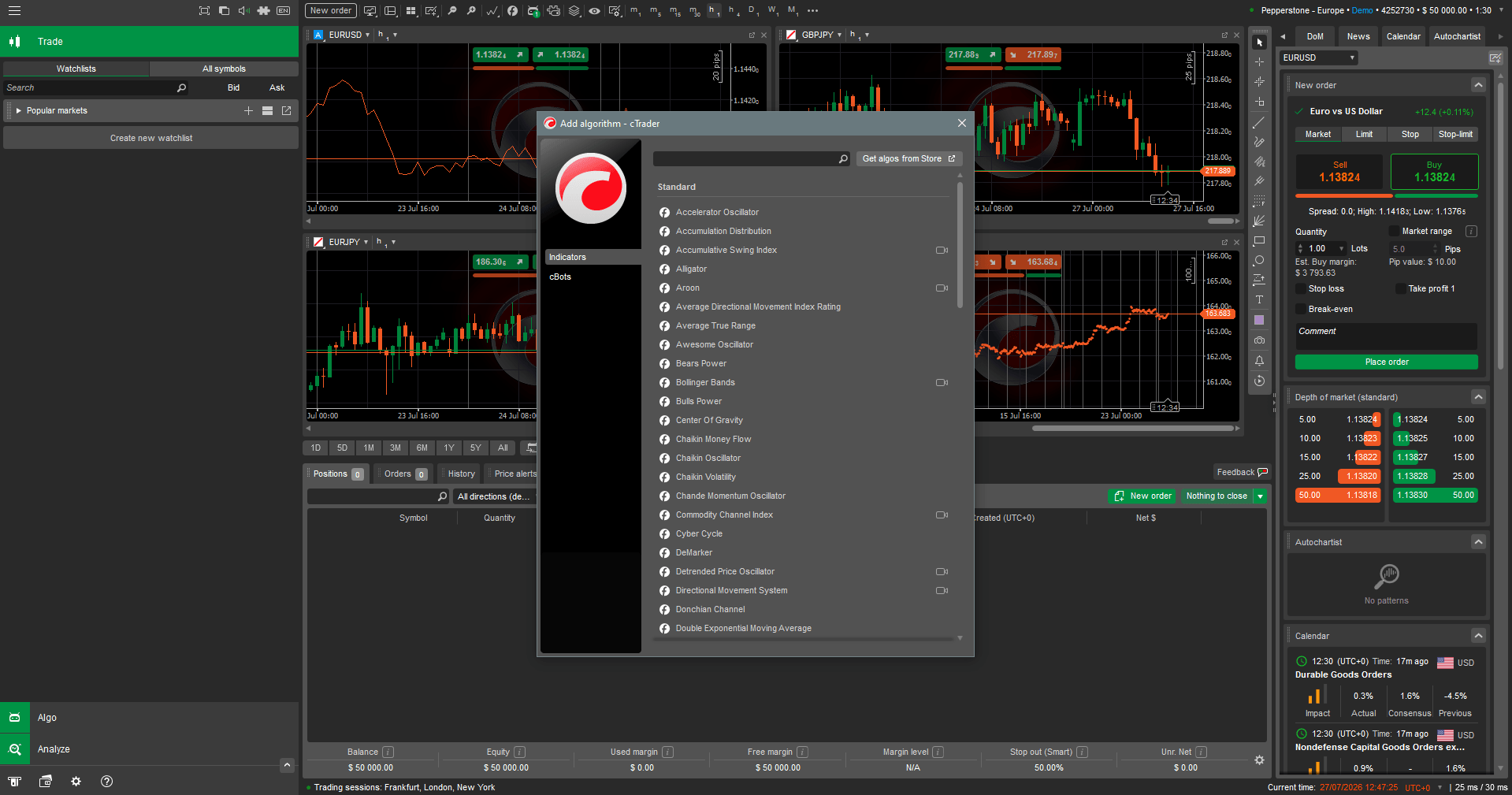Open the cBots icon with green badge
Image resolution: width=1512 pixels, height=795 pixels.
(x=533, y=11)
